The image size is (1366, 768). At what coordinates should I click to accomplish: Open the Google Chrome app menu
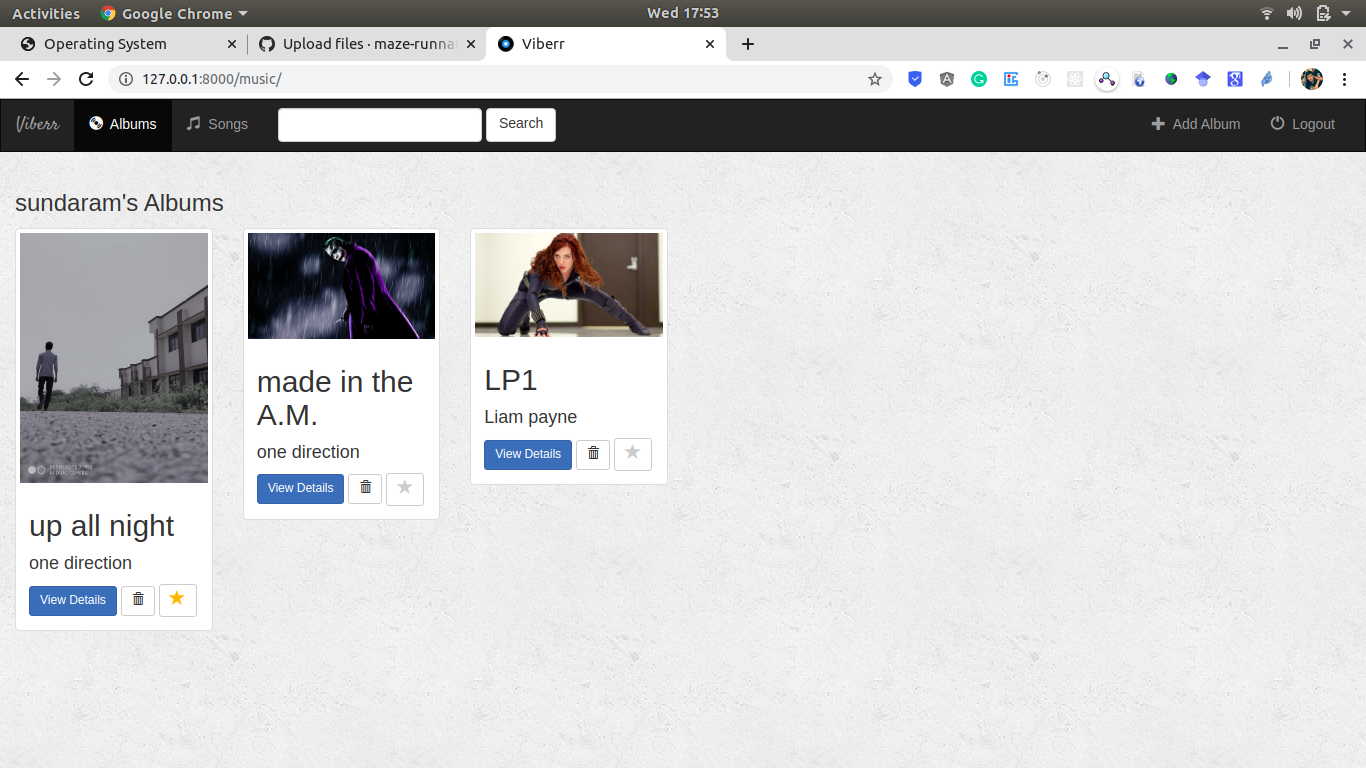click(x=174, y=13)
